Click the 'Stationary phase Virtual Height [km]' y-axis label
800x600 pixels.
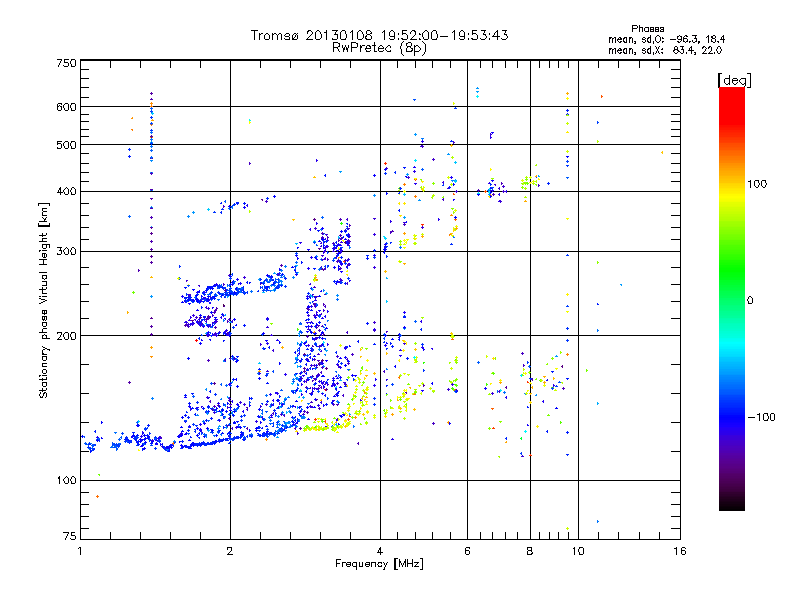(x=43, y=300)
